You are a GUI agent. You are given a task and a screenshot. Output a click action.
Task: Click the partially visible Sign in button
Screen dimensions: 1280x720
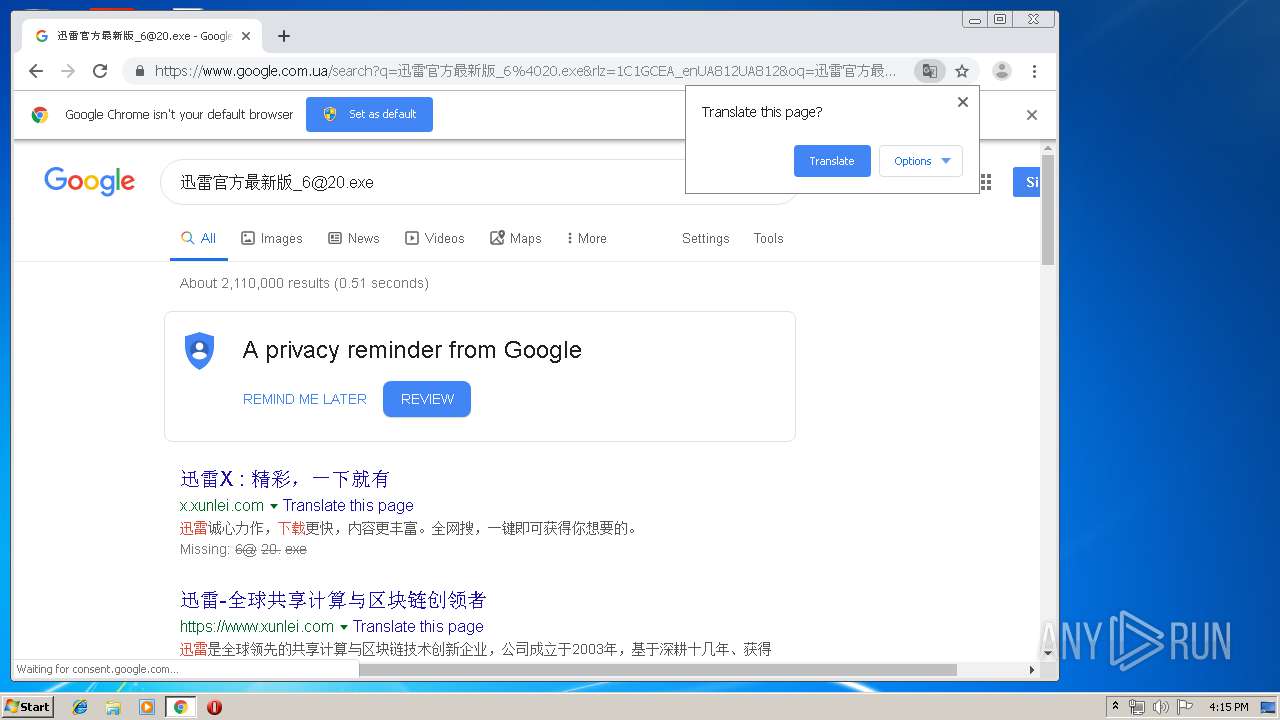1027,182
